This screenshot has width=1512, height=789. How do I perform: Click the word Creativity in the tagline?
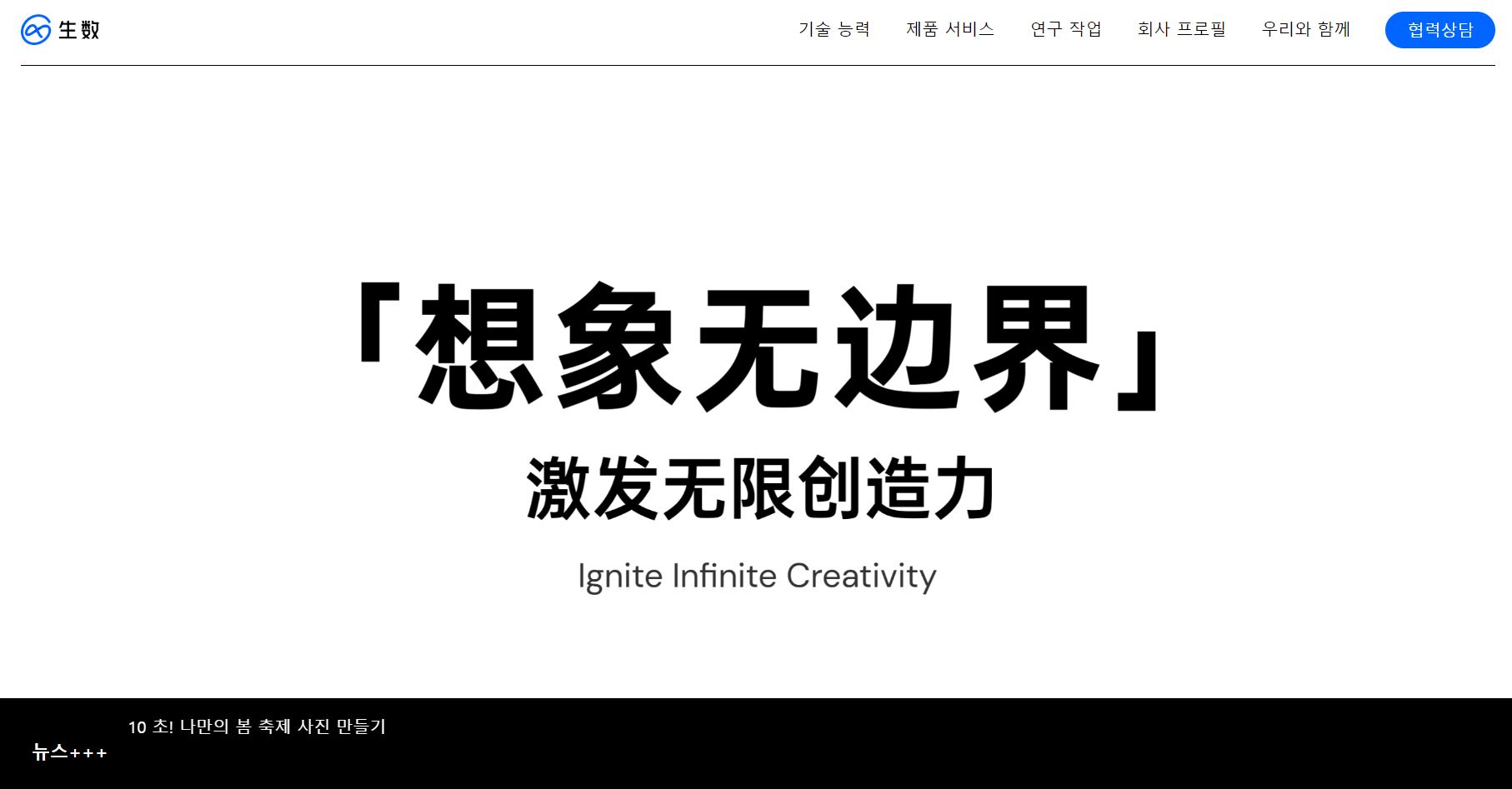(x=861, y=577)
